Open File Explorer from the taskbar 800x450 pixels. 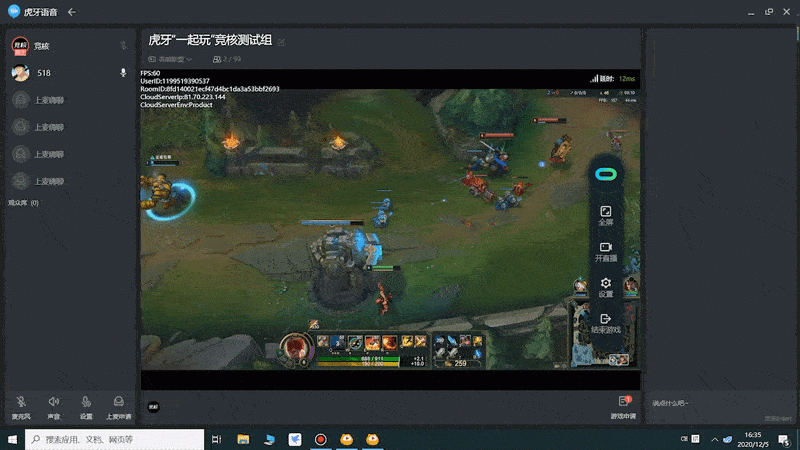point(243,439)
